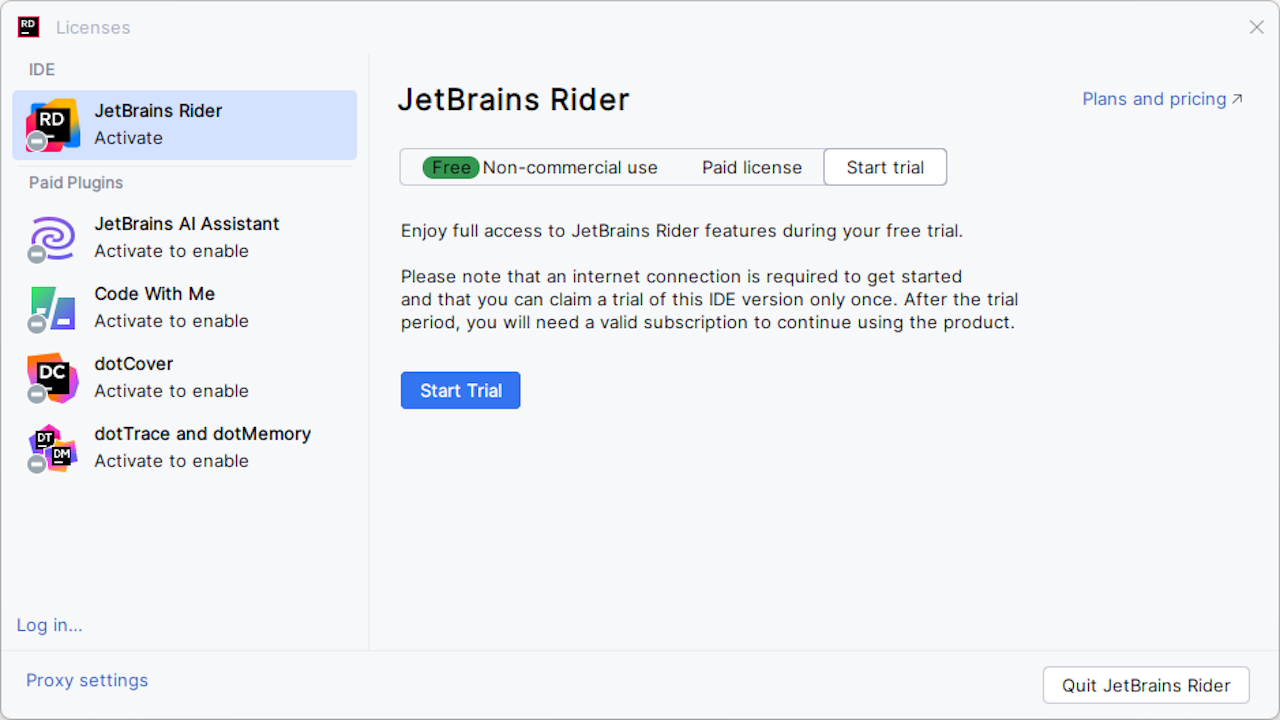Select the JetBrains Rider icon in sidebar
Screen dimensions: 1280x720
tap(51, 124)
